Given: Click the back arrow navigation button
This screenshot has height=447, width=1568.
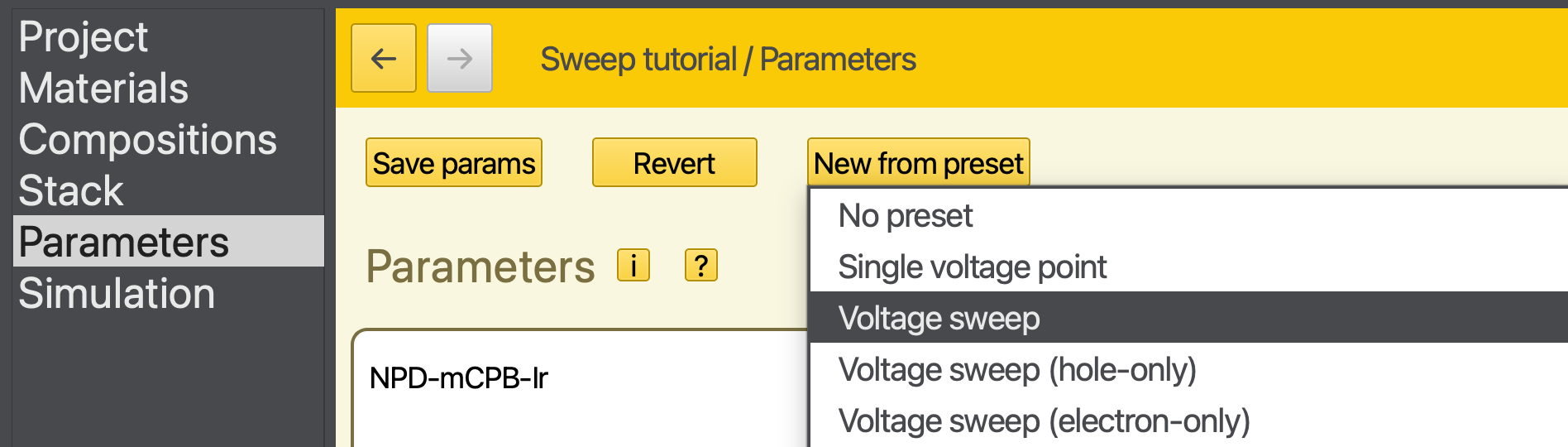Looking at the screenshot, I should [x=384, y=58].
